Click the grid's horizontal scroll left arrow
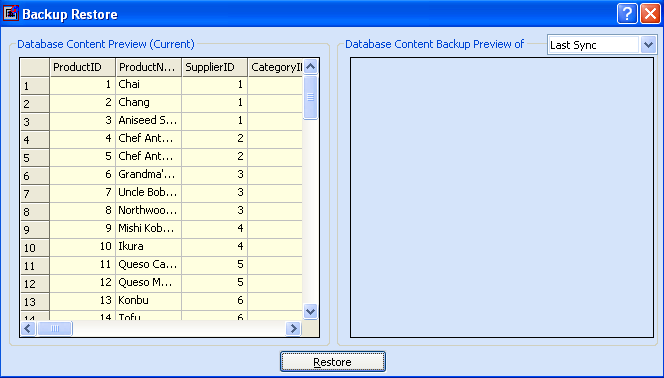Screen dimensions: 664x378 coord(28,328)
